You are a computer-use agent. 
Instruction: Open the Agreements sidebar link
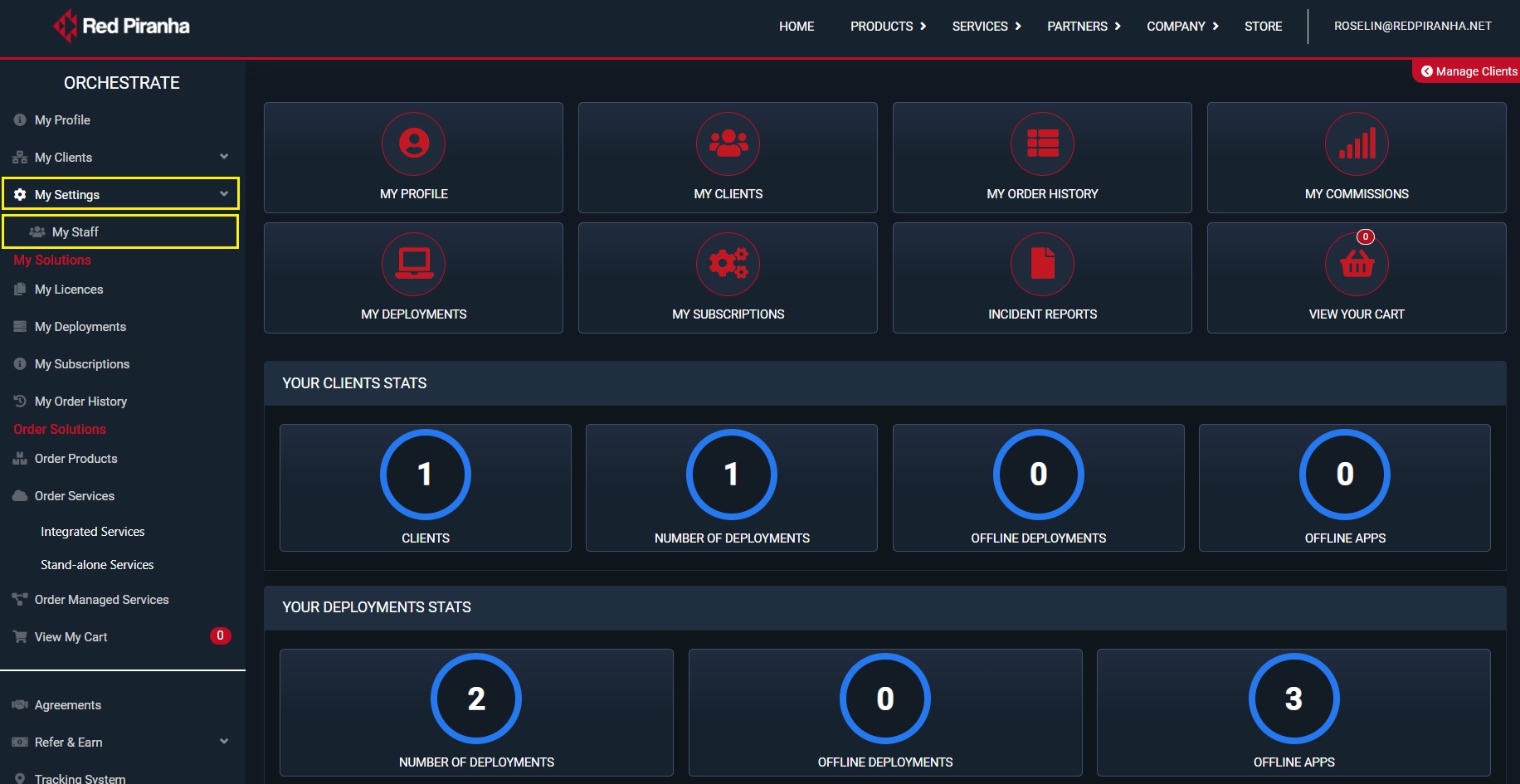click(68, 704)
